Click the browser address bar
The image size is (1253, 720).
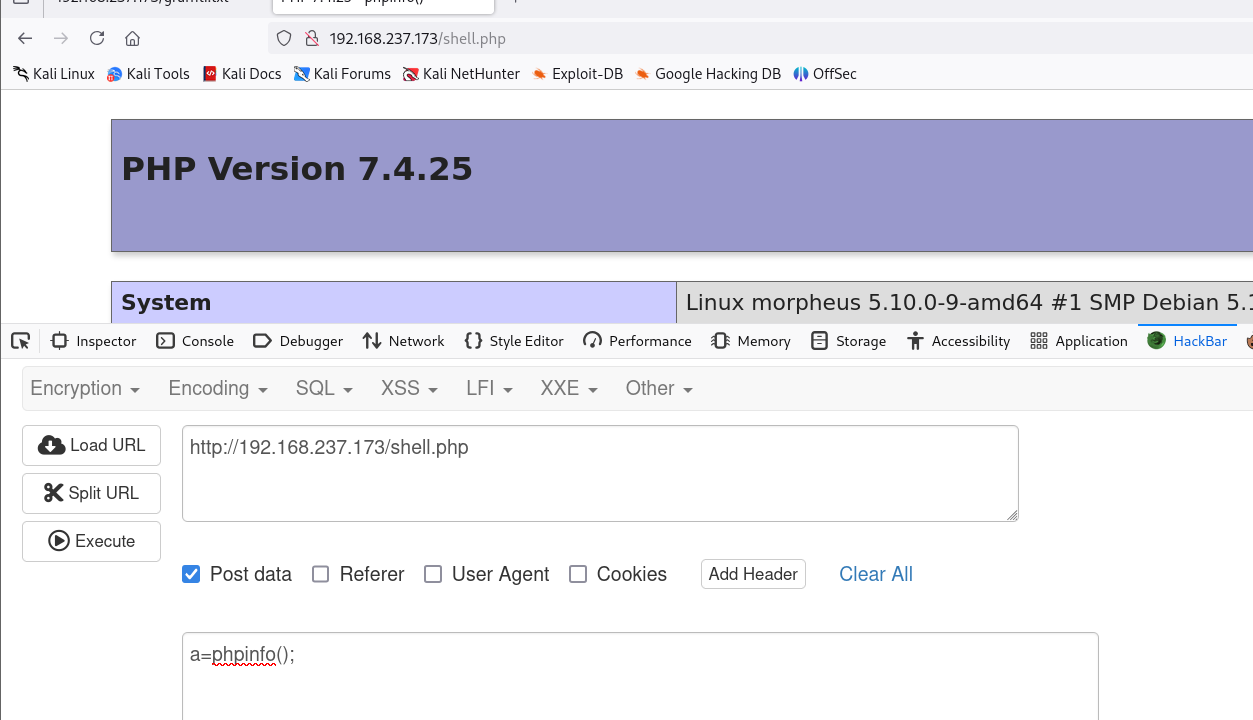tap(760, 38)
